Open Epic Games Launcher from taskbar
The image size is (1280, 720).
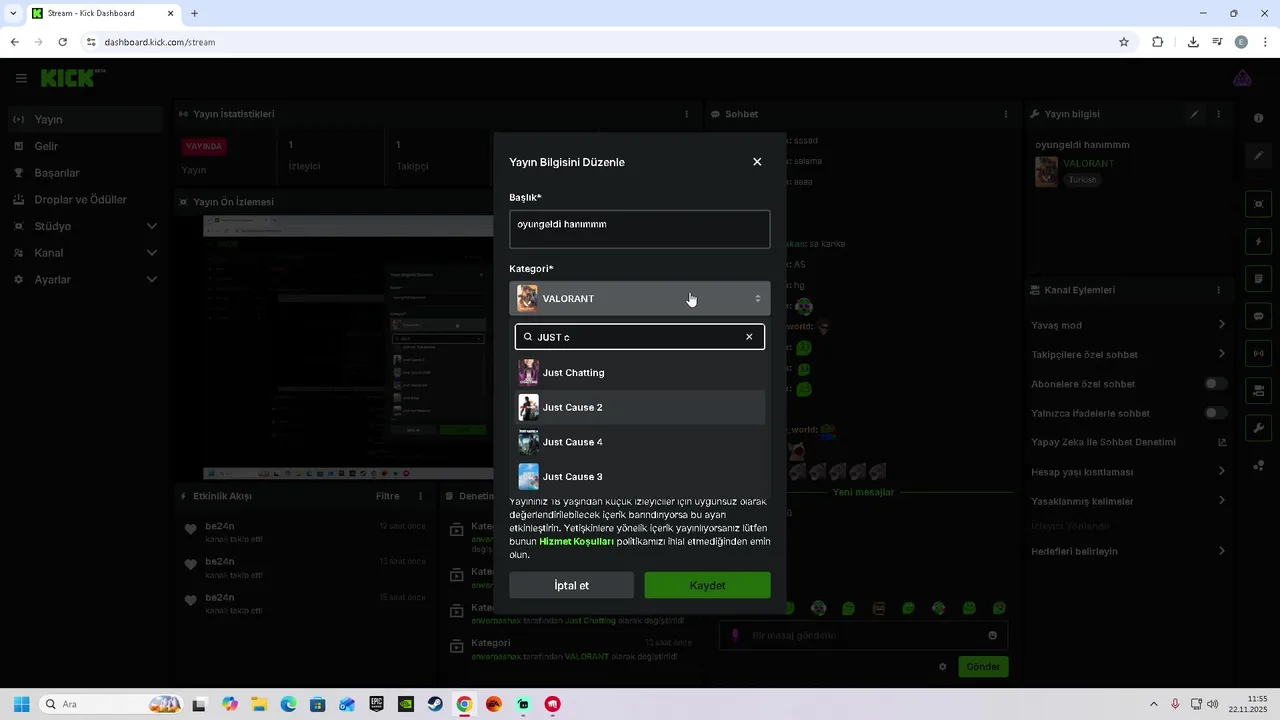coord(376,704)
